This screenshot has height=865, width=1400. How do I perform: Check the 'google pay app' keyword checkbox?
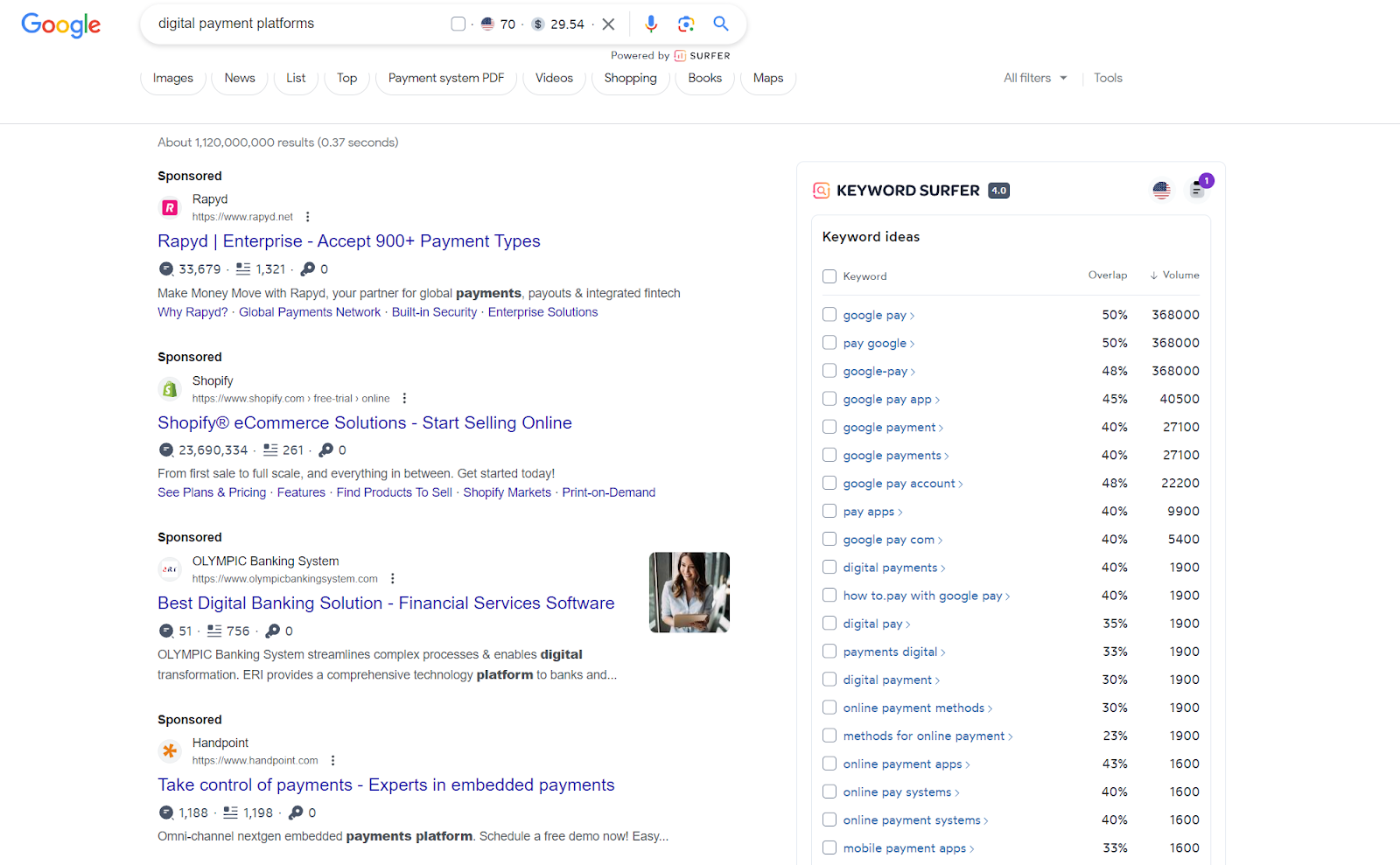coord(829,399)
